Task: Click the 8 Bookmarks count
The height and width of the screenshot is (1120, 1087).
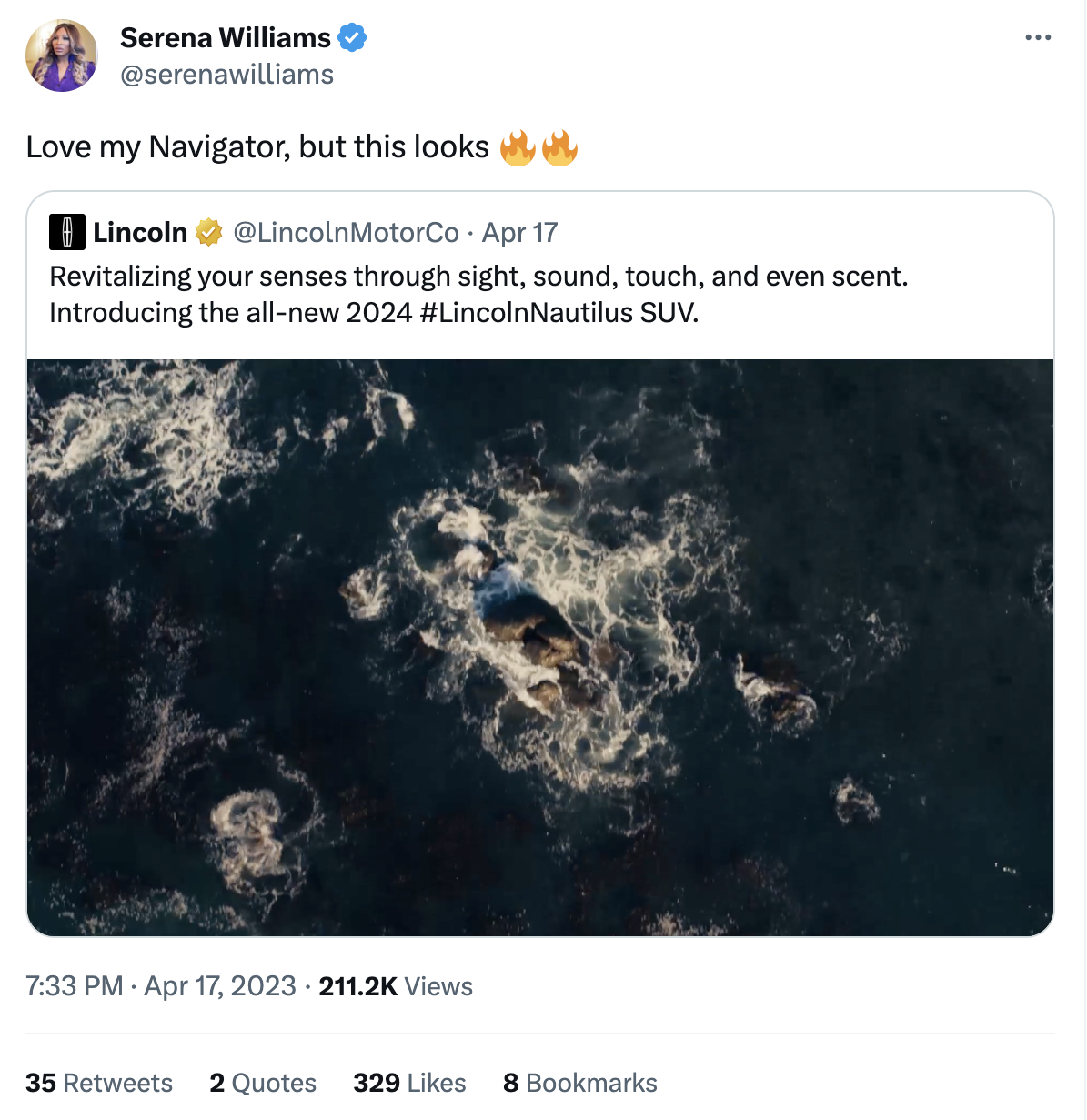Action: coord(580,1083)
